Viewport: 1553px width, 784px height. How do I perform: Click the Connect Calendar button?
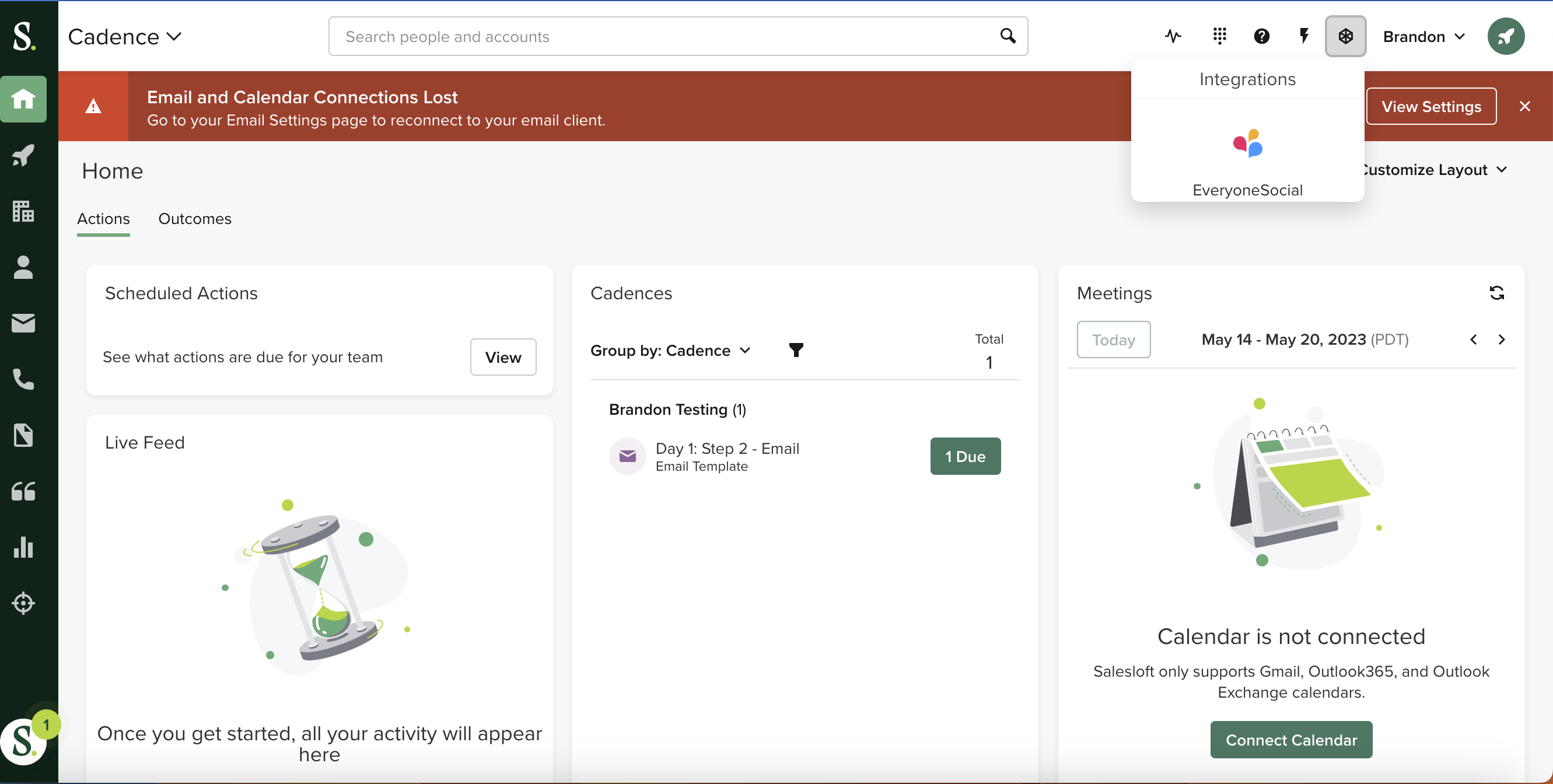point(1290,740)
